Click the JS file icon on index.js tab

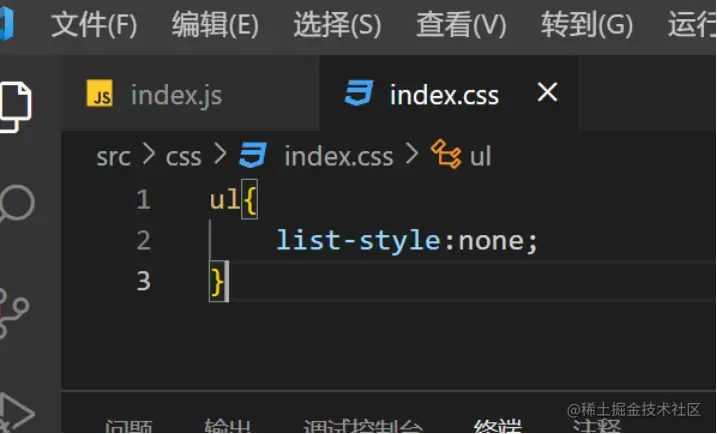pos(100,95)
